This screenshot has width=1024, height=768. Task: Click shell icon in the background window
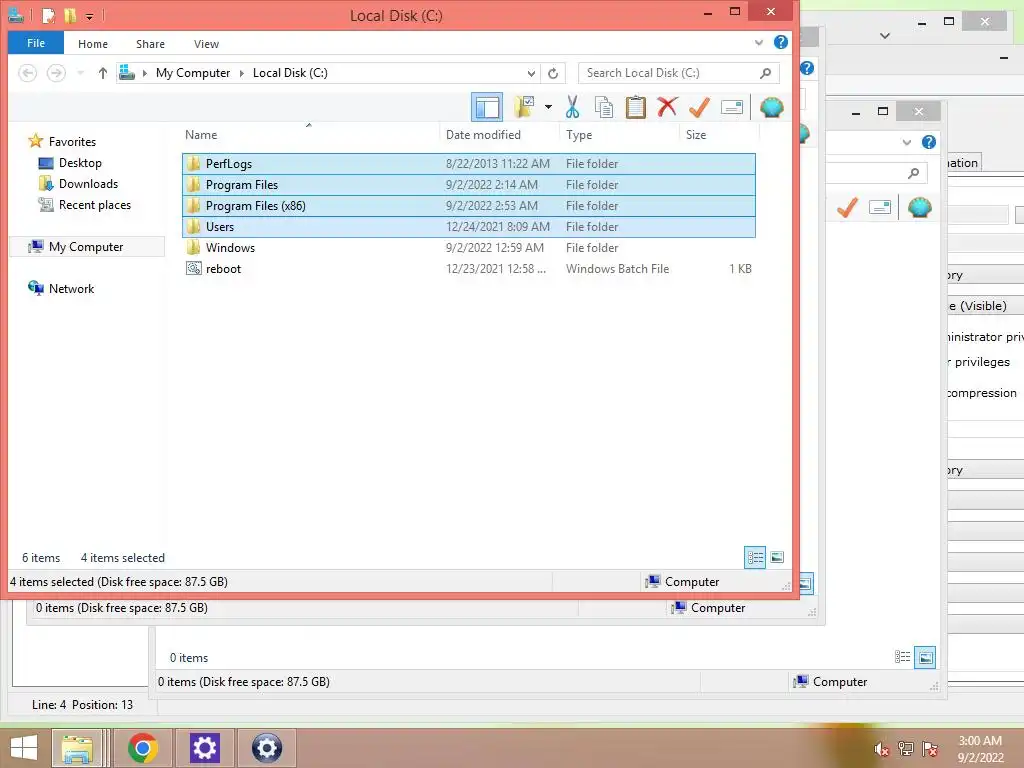click(x=920, y=208)
